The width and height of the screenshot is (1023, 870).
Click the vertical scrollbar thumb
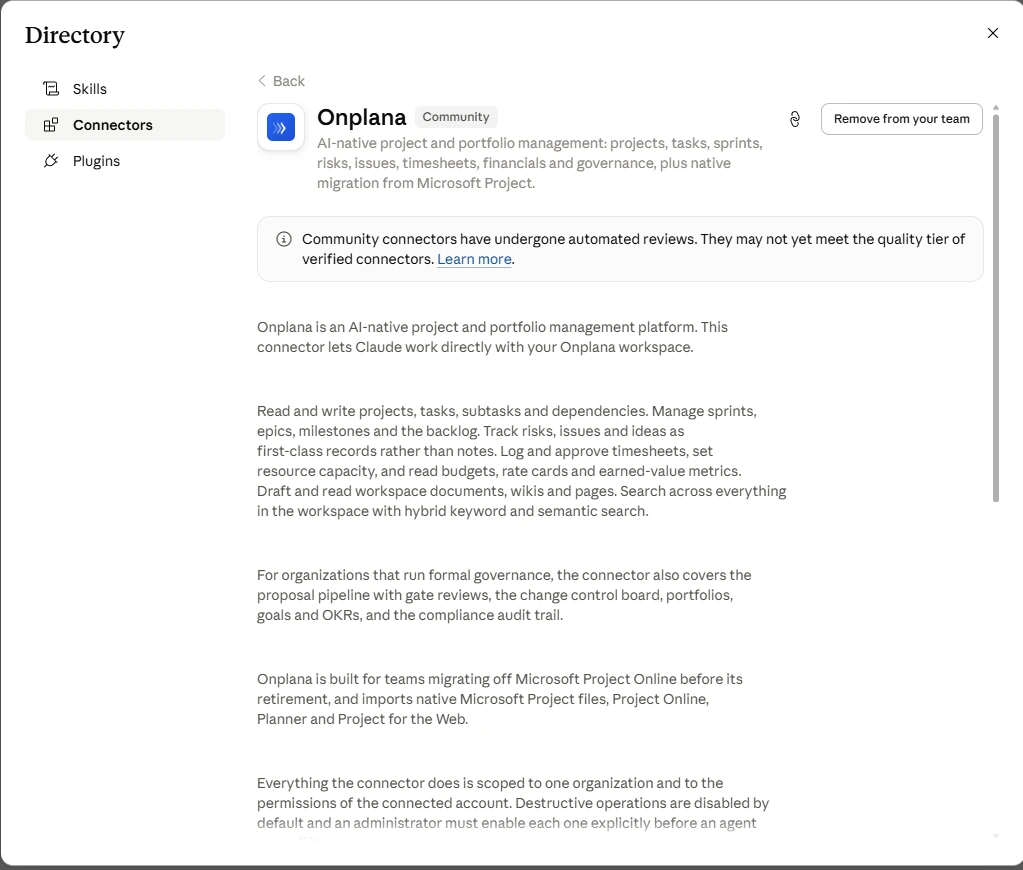pos(996,308)
